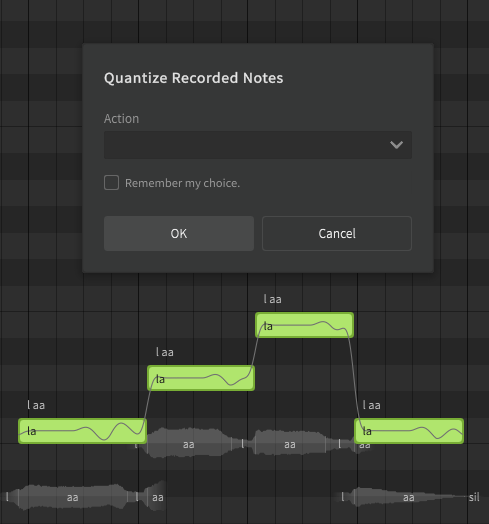489x524 pixels.
Task: Click the 'Quantize Recorded Notes' dialog title
Action: click(x=194, y=78)
